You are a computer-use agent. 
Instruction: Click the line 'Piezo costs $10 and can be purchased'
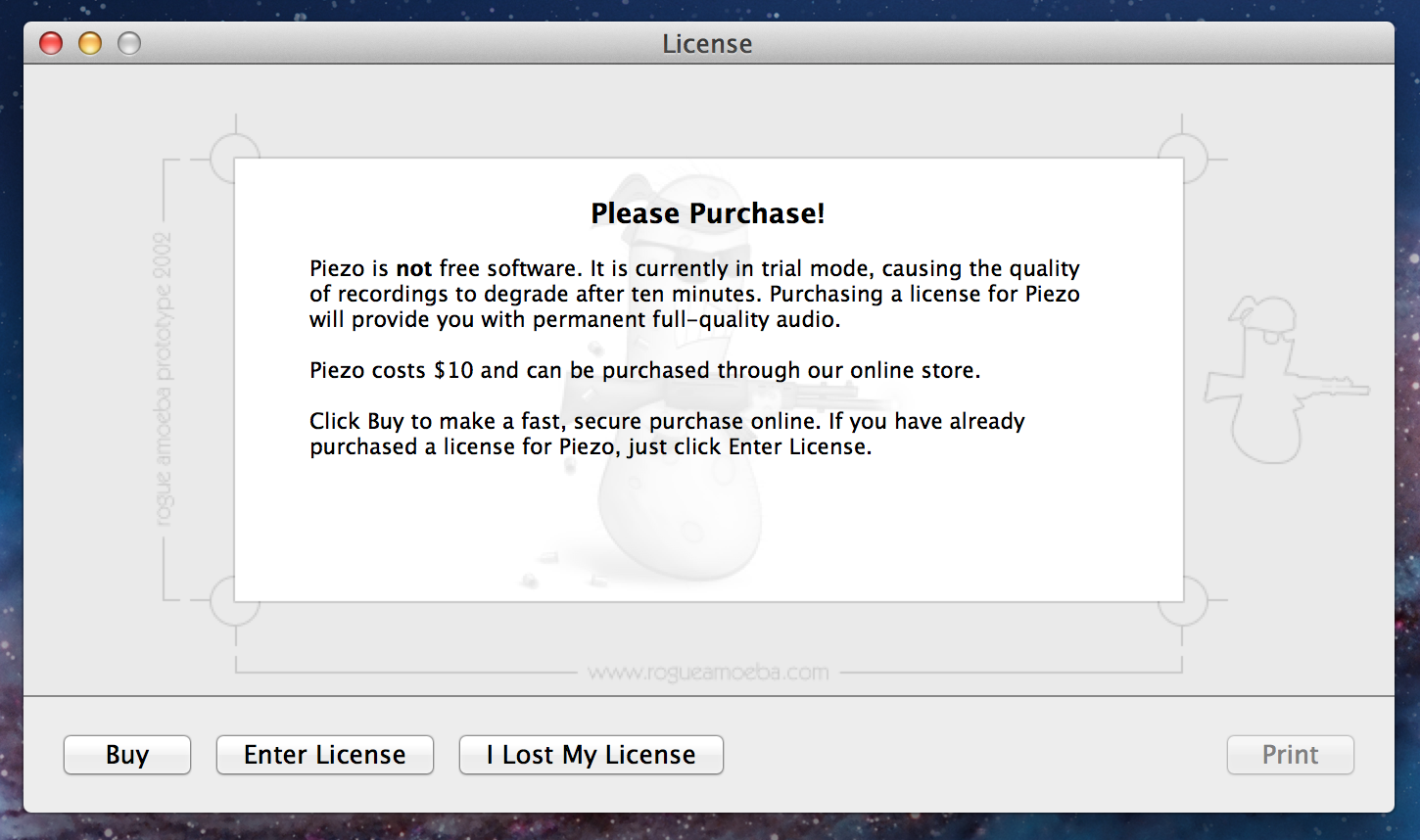pos(645,370)
